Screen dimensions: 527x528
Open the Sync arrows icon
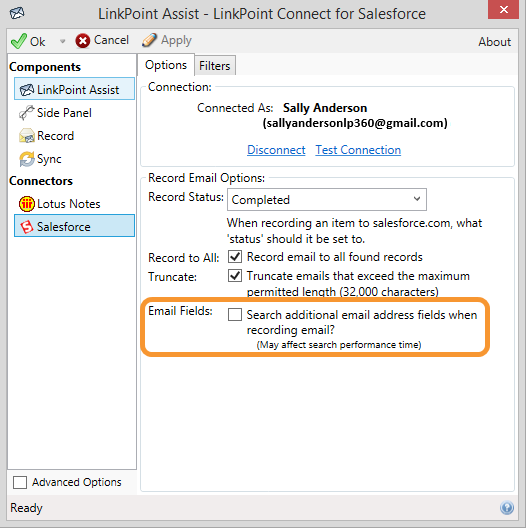[27, 159]
